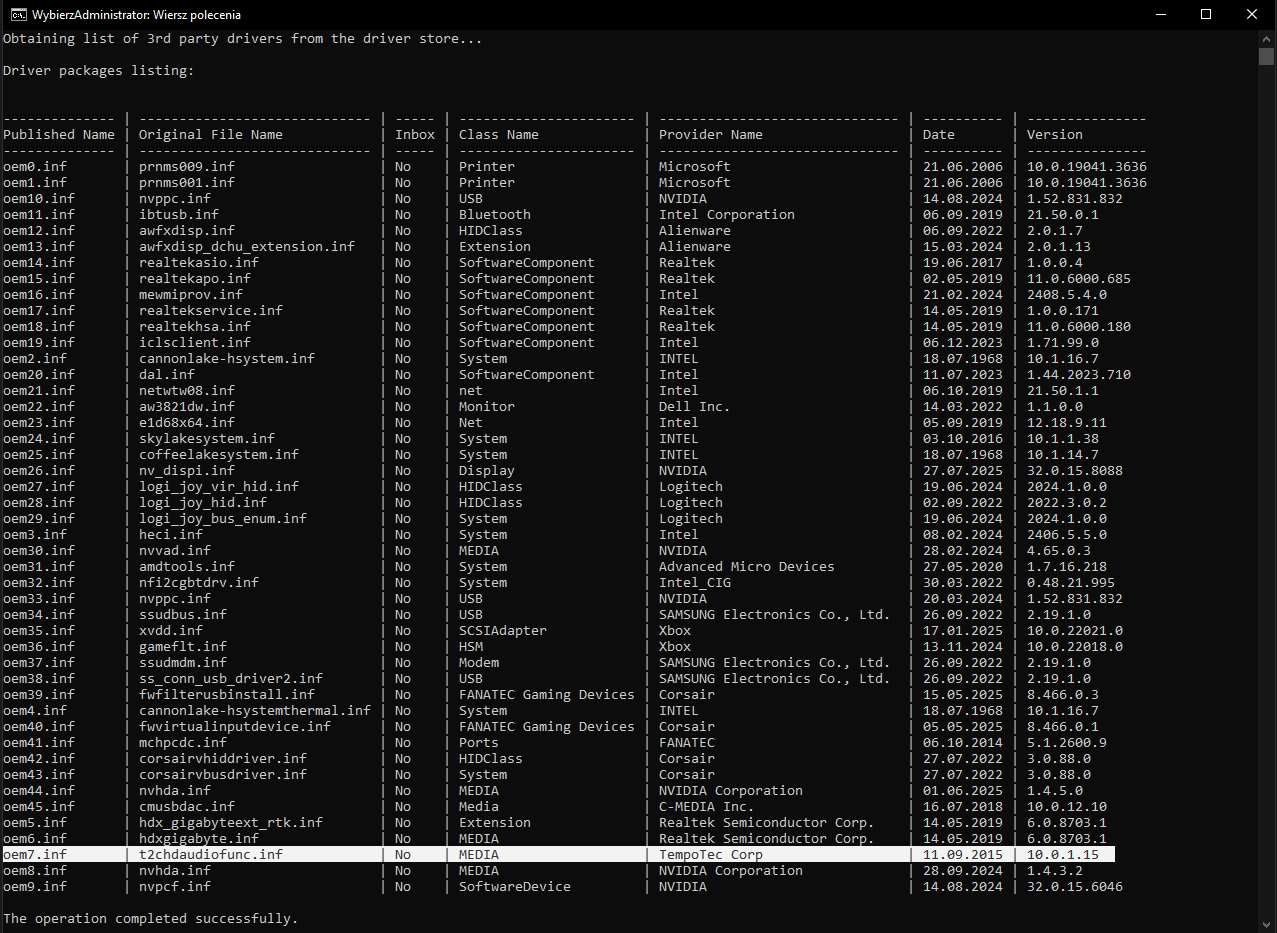Image resolution: width=1277 pixels, height=933 pixels.
Task: Click t2chdaudiofunc.inf file name
Action: pos(211,855)
